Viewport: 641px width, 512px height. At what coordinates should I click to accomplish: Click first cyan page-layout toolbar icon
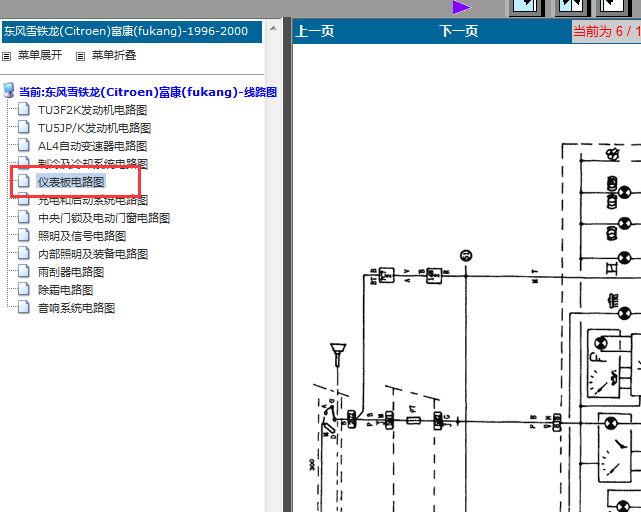527,7
